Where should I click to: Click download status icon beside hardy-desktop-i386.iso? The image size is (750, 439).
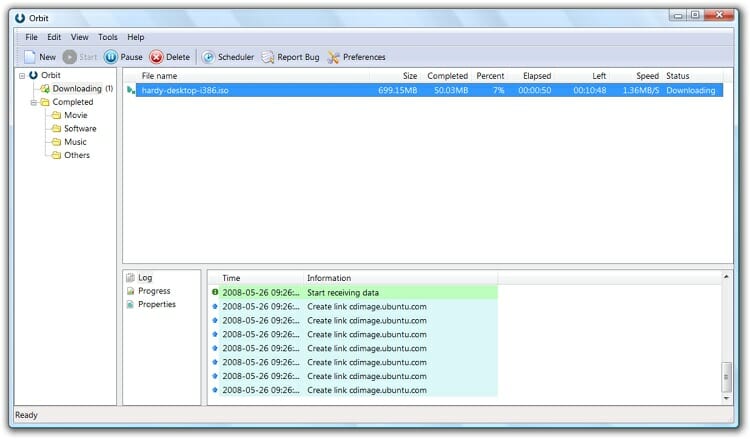click(131, 90)
